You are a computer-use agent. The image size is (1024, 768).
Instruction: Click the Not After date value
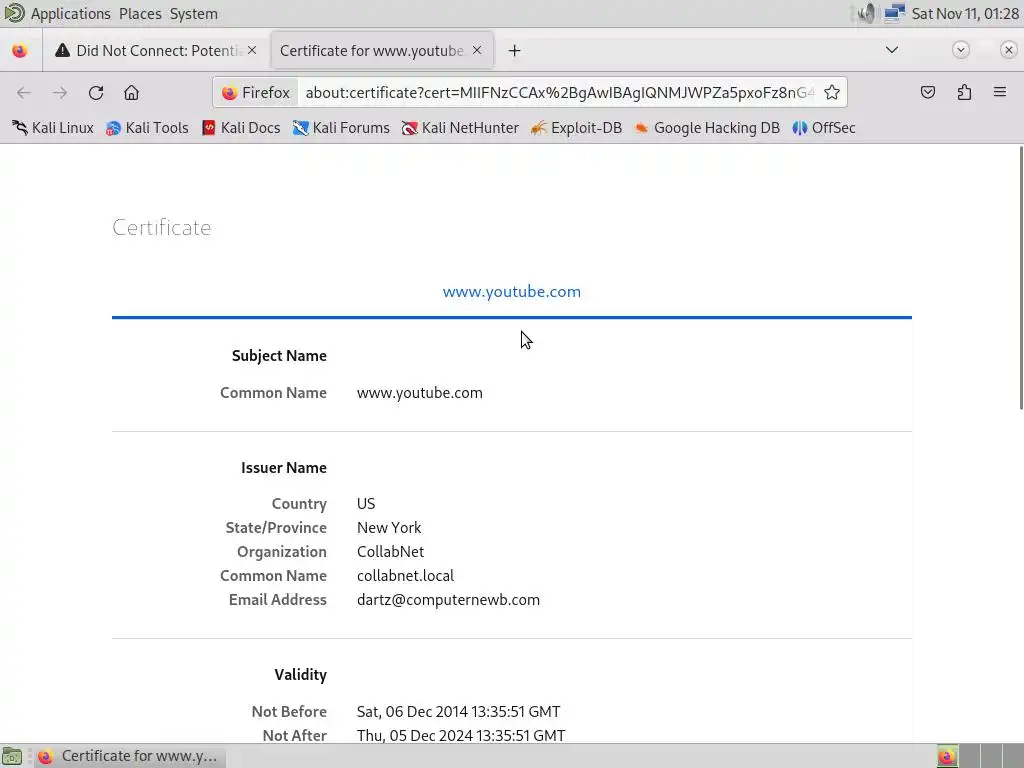(x=461, y=736)
